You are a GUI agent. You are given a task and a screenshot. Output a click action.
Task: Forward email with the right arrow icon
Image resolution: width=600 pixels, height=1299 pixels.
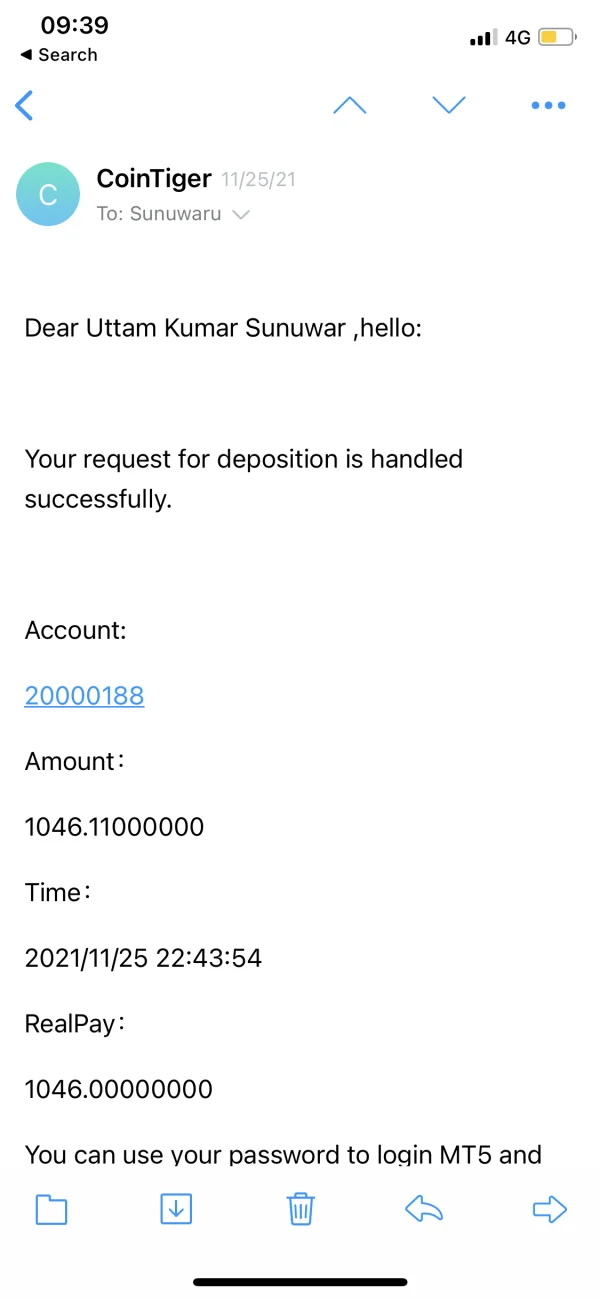pos(549,1210)
